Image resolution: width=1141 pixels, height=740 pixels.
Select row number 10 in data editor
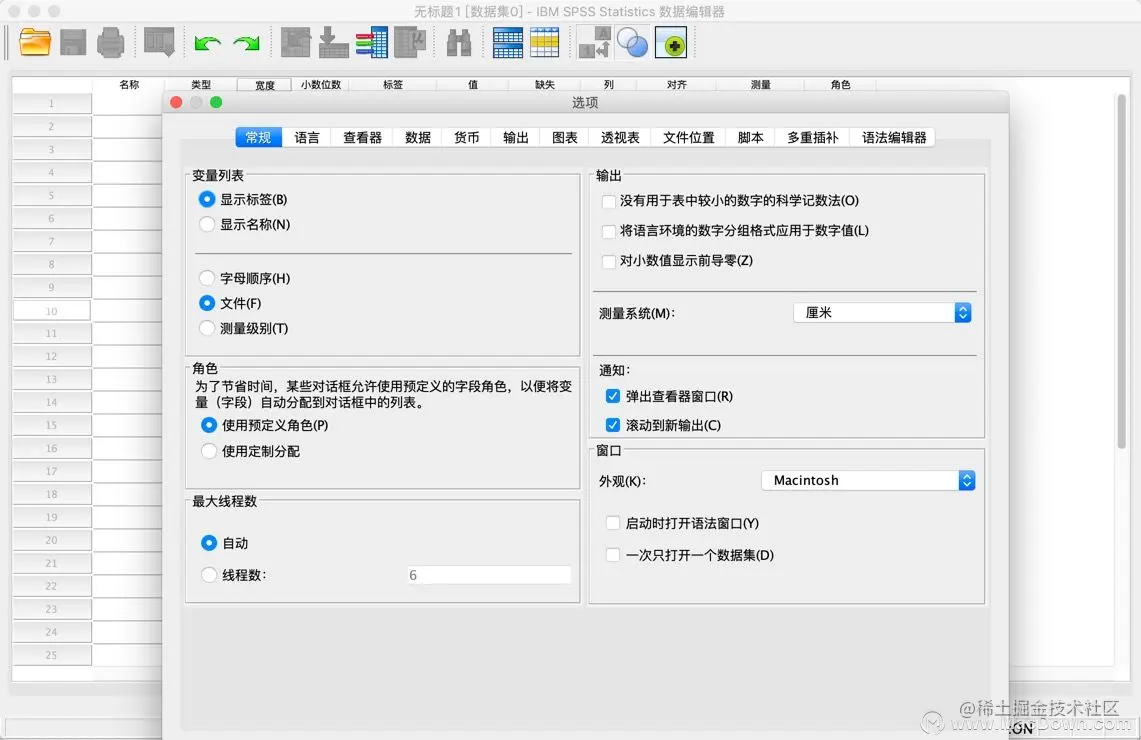(x=52, y=311)
